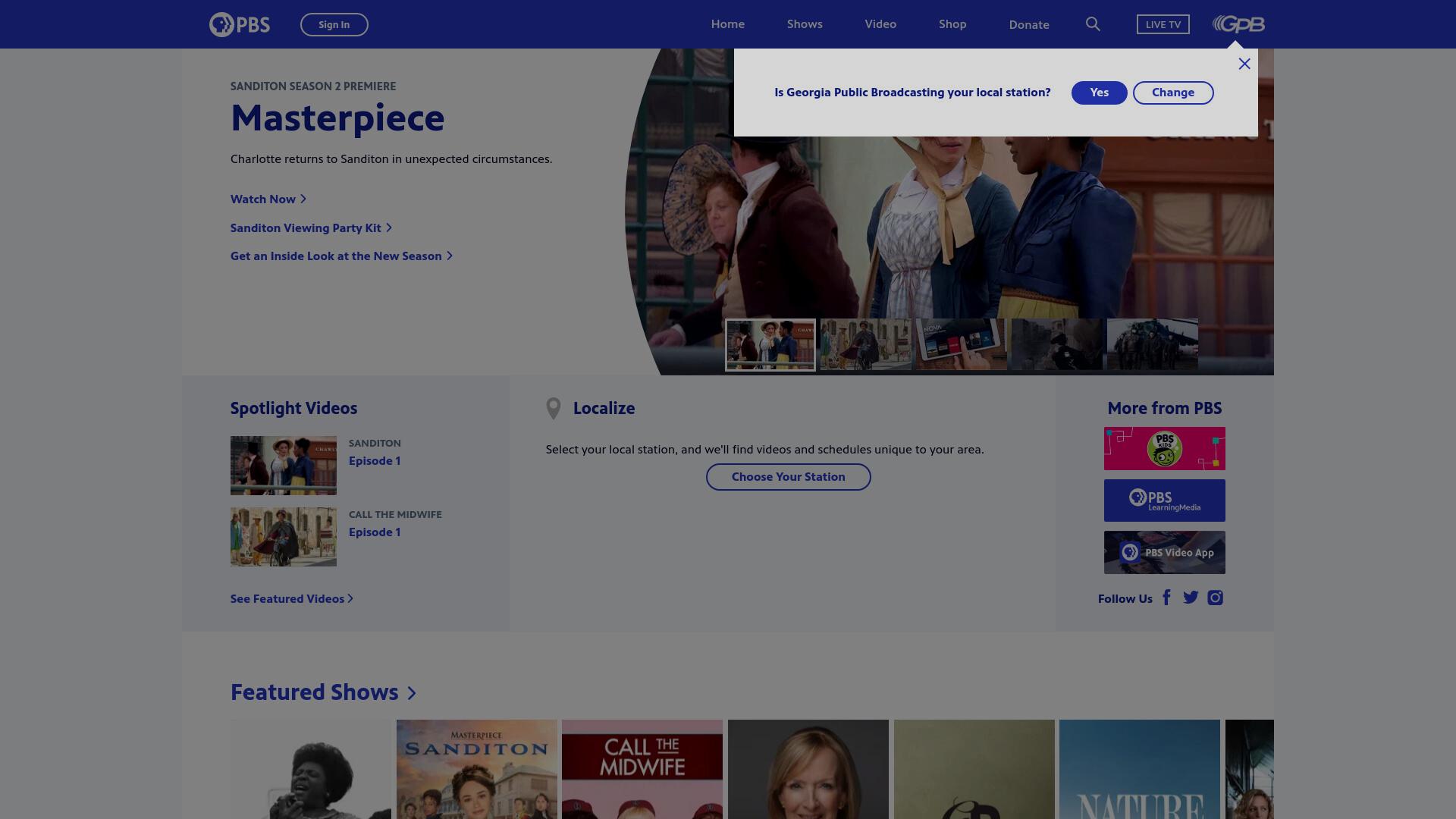Click the CALL THE MIDWIFE show label
The image size is (1456, 819).
click(395, 515)
